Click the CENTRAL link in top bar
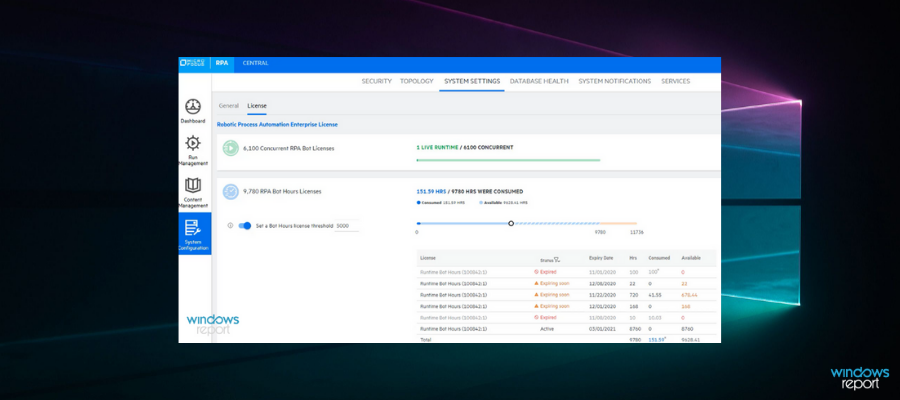 pyautogui.click(x=255, y=63)
